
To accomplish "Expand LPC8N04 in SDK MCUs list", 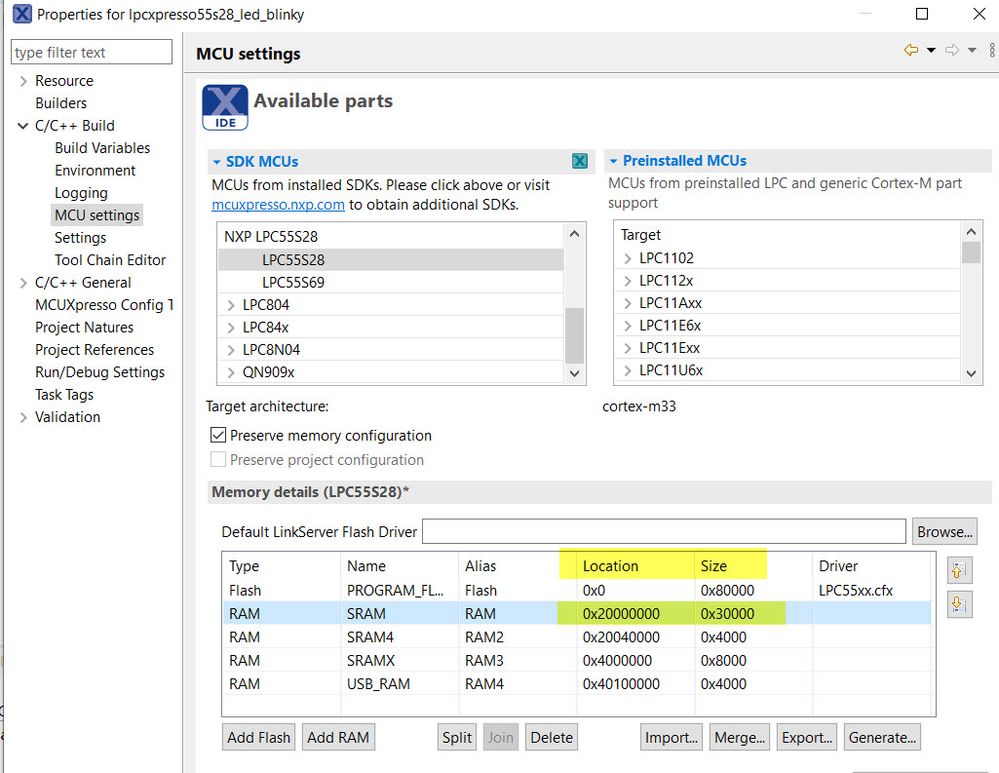I will [x=231, y=350].
